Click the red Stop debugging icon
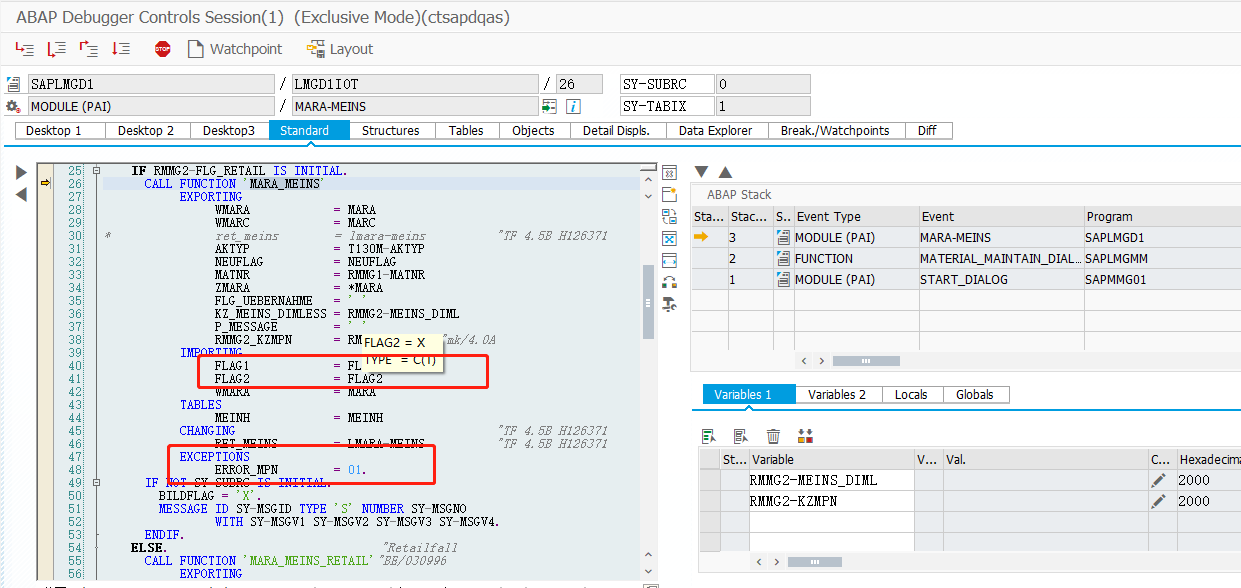This screenshot has width=1241, height=588. pyautogui.click(x=162, y=48)
